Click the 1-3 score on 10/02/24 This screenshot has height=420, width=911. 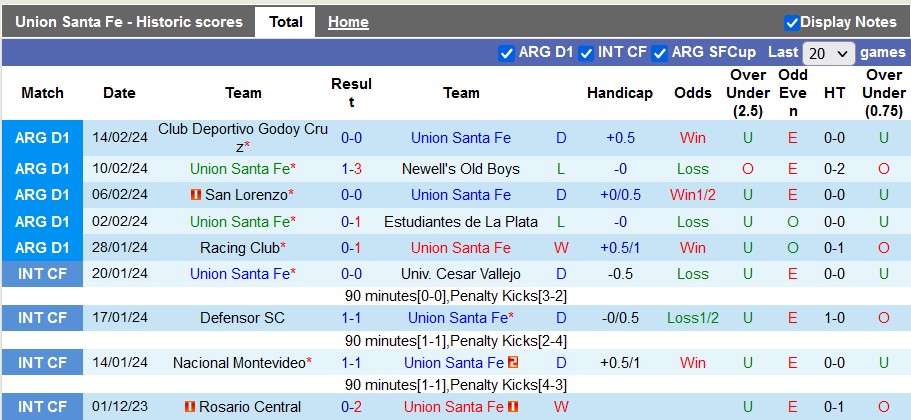point(351,169)
